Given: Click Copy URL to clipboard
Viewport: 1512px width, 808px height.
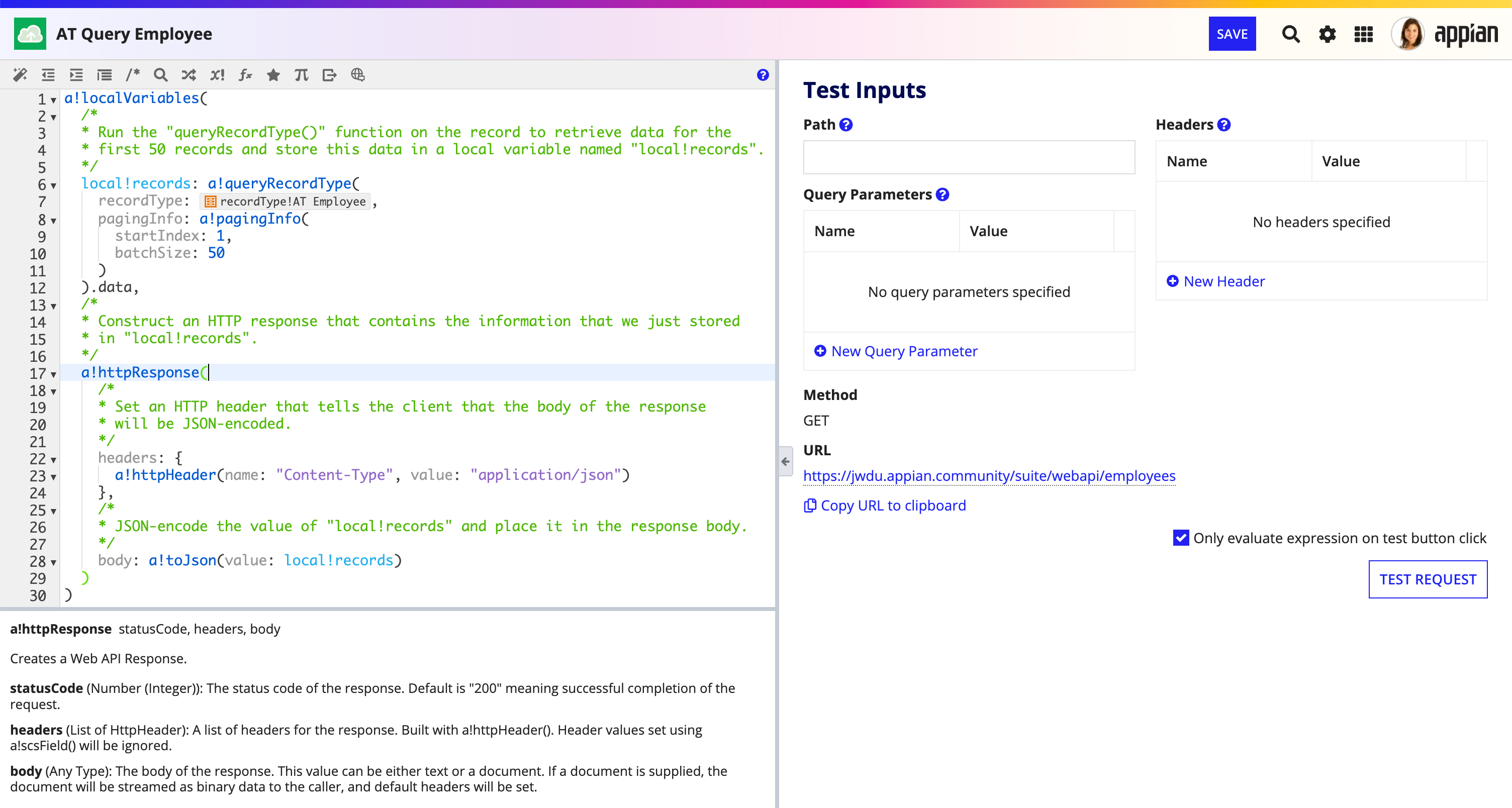Looking at the screenshot, I should click(885, 505).
